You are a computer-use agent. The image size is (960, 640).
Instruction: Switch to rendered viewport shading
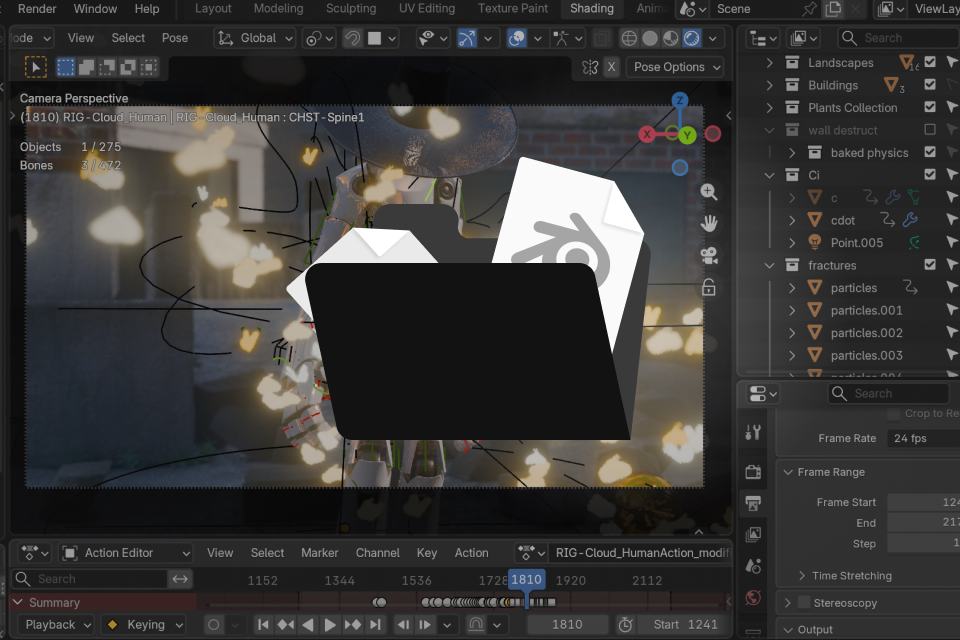pos(692,39)
